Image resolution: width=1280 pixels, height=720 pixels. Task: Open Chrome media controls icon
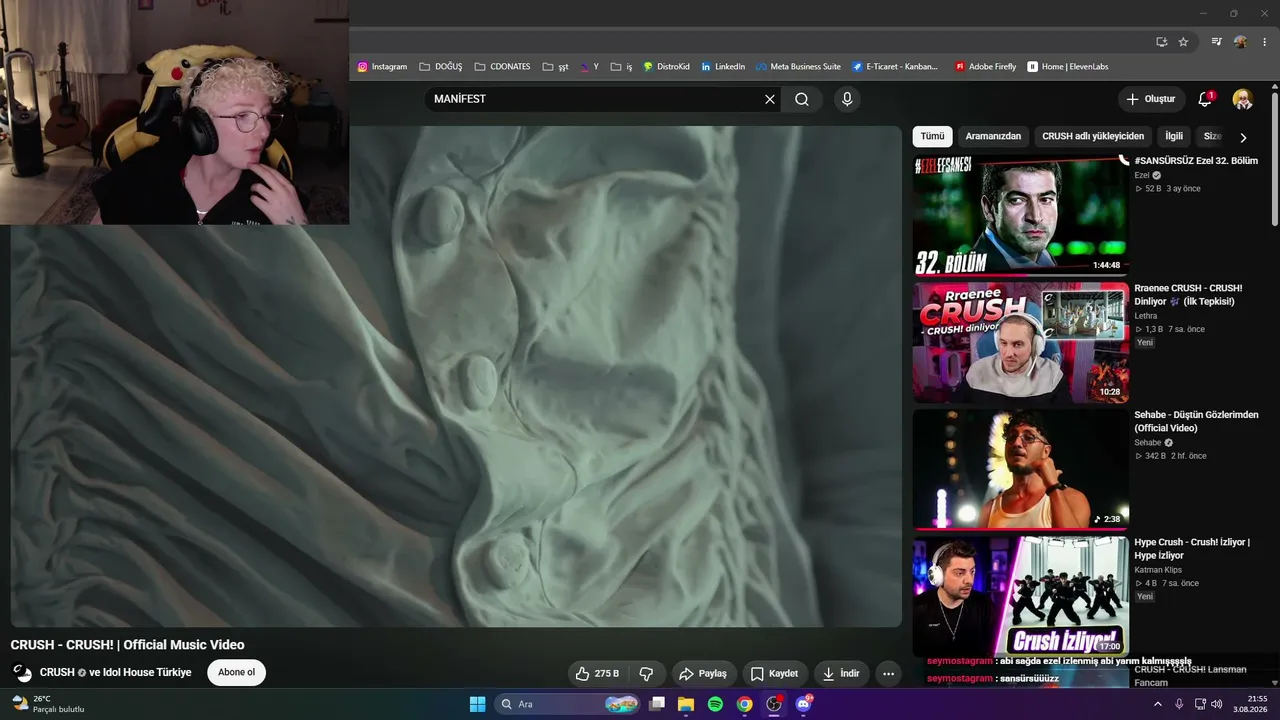coord(1216,42)
